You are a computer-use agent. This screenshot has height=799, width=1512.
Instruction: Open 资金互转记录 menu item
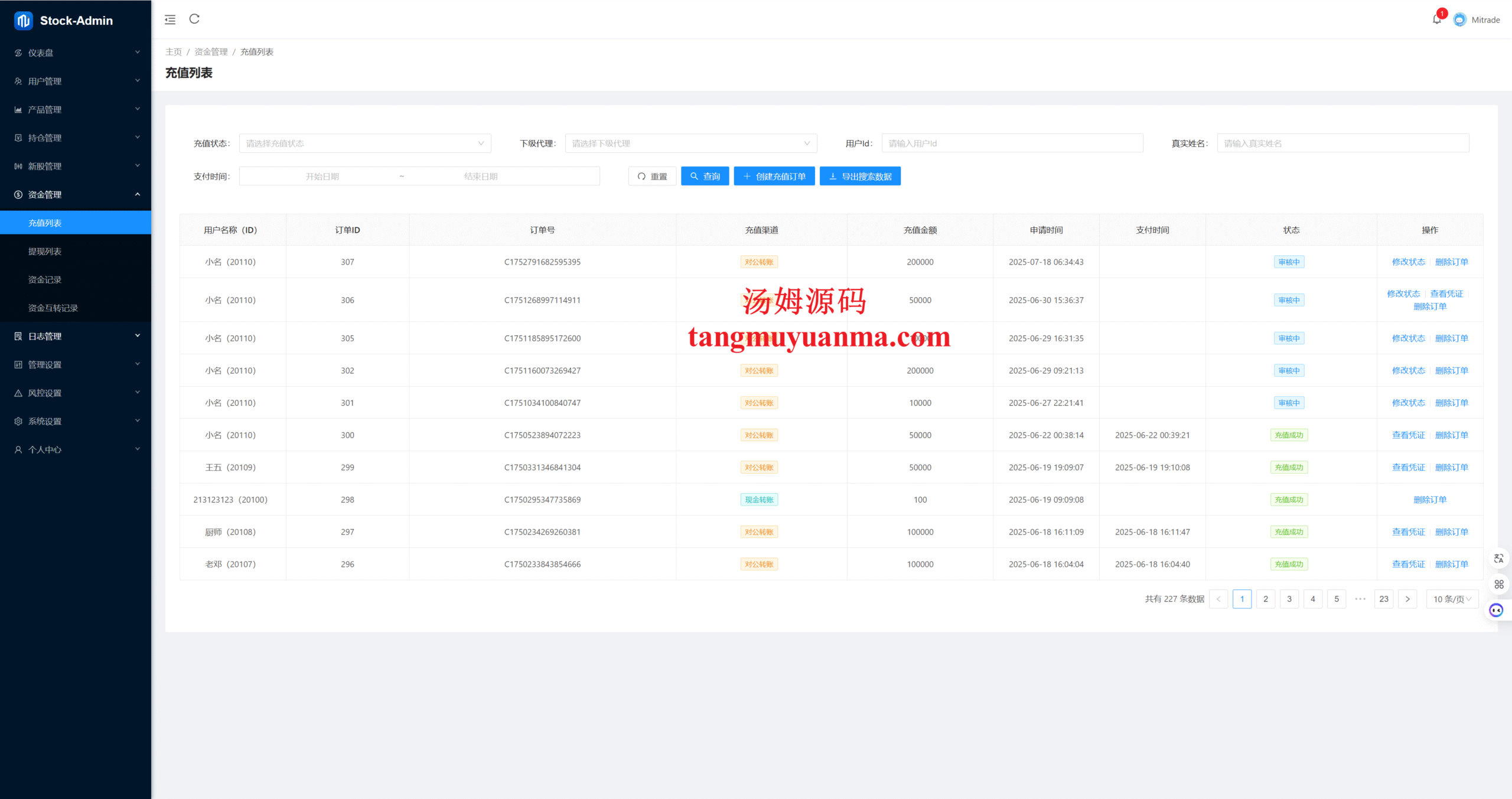(53, 308)
